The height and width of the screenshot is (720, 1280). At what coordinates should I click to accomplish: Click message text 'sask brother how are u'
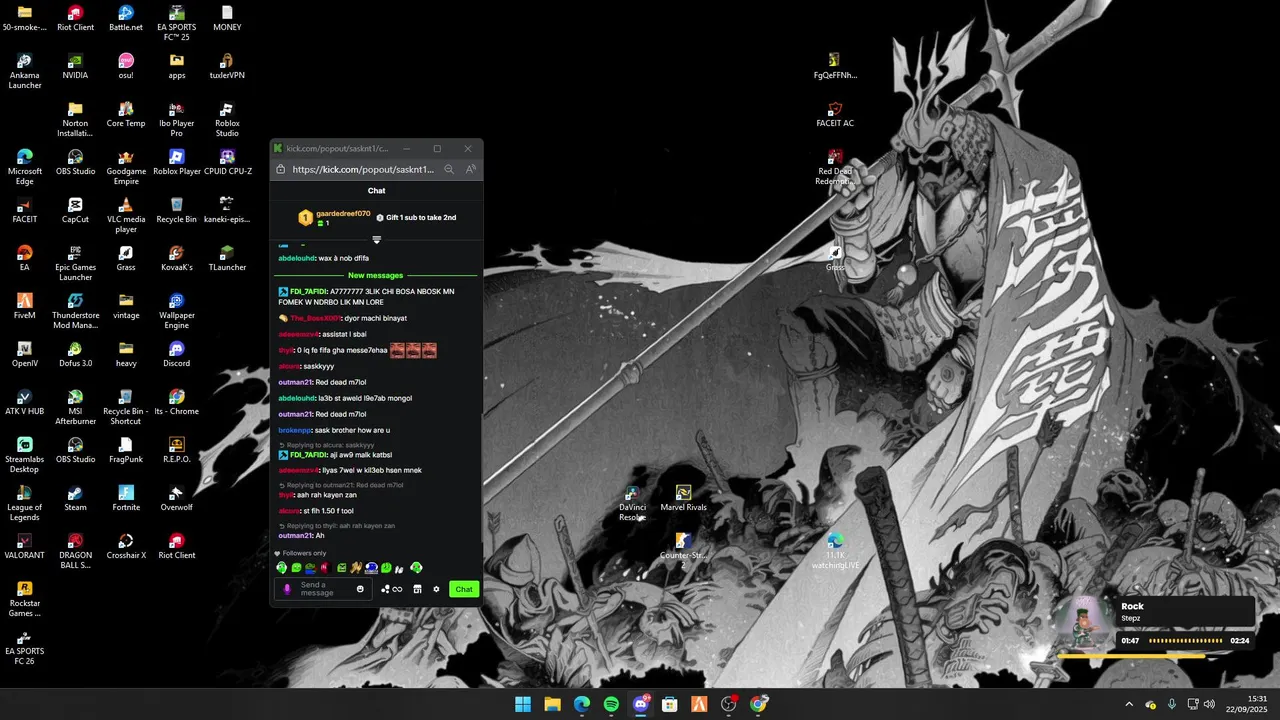[352, 430]
